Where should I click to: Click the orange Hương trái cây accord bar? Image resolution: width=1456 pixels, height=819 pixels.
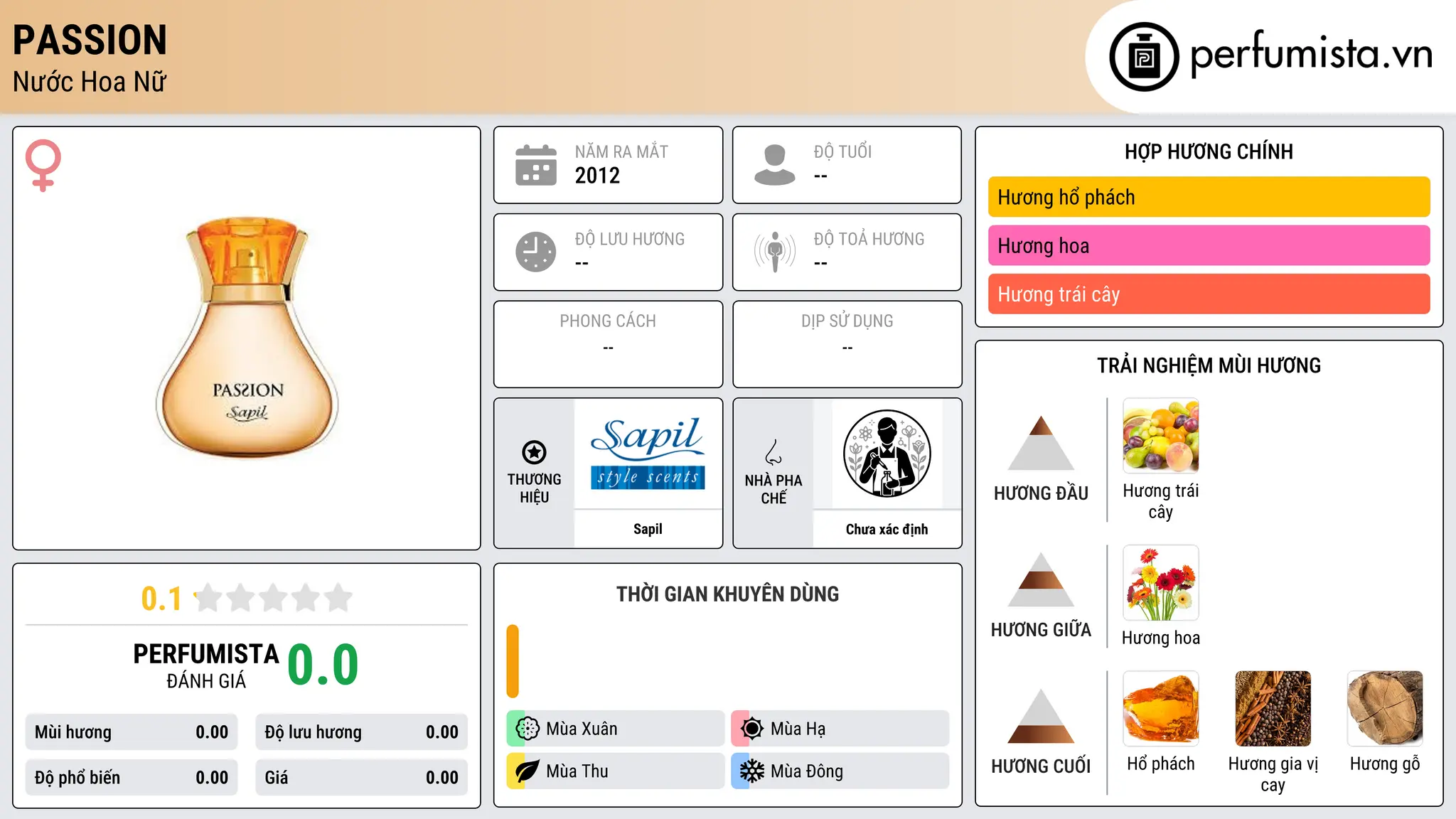pos(1209,294)
